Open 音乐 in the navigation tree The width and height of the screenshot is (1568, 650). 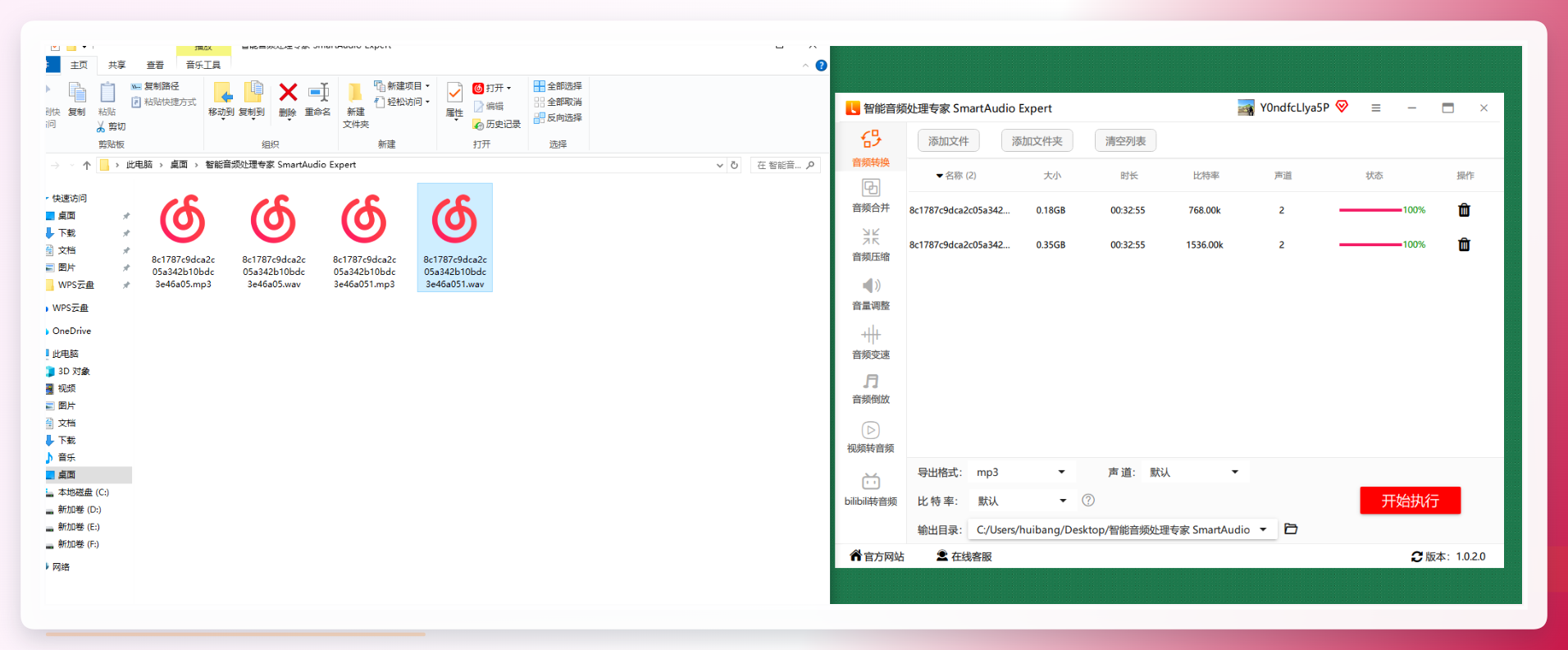coord(66,458)
